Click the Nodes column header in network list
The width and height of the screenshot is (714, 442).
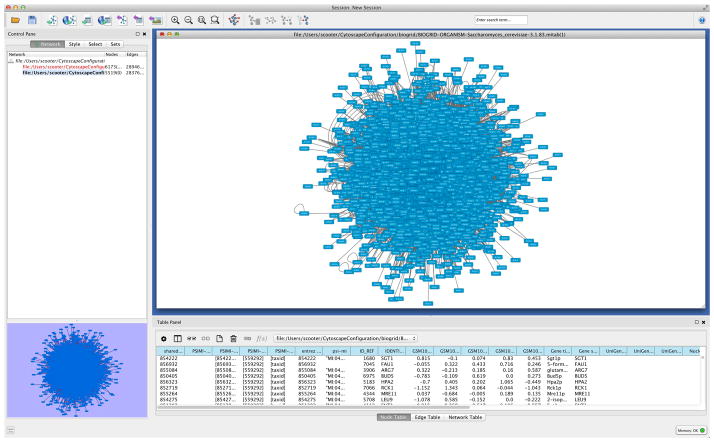point(112,55)
